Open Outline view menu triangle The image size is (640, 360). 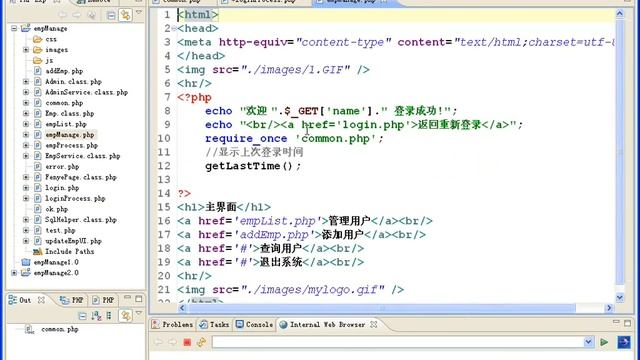pyautogui.click(x=139, y=313)
